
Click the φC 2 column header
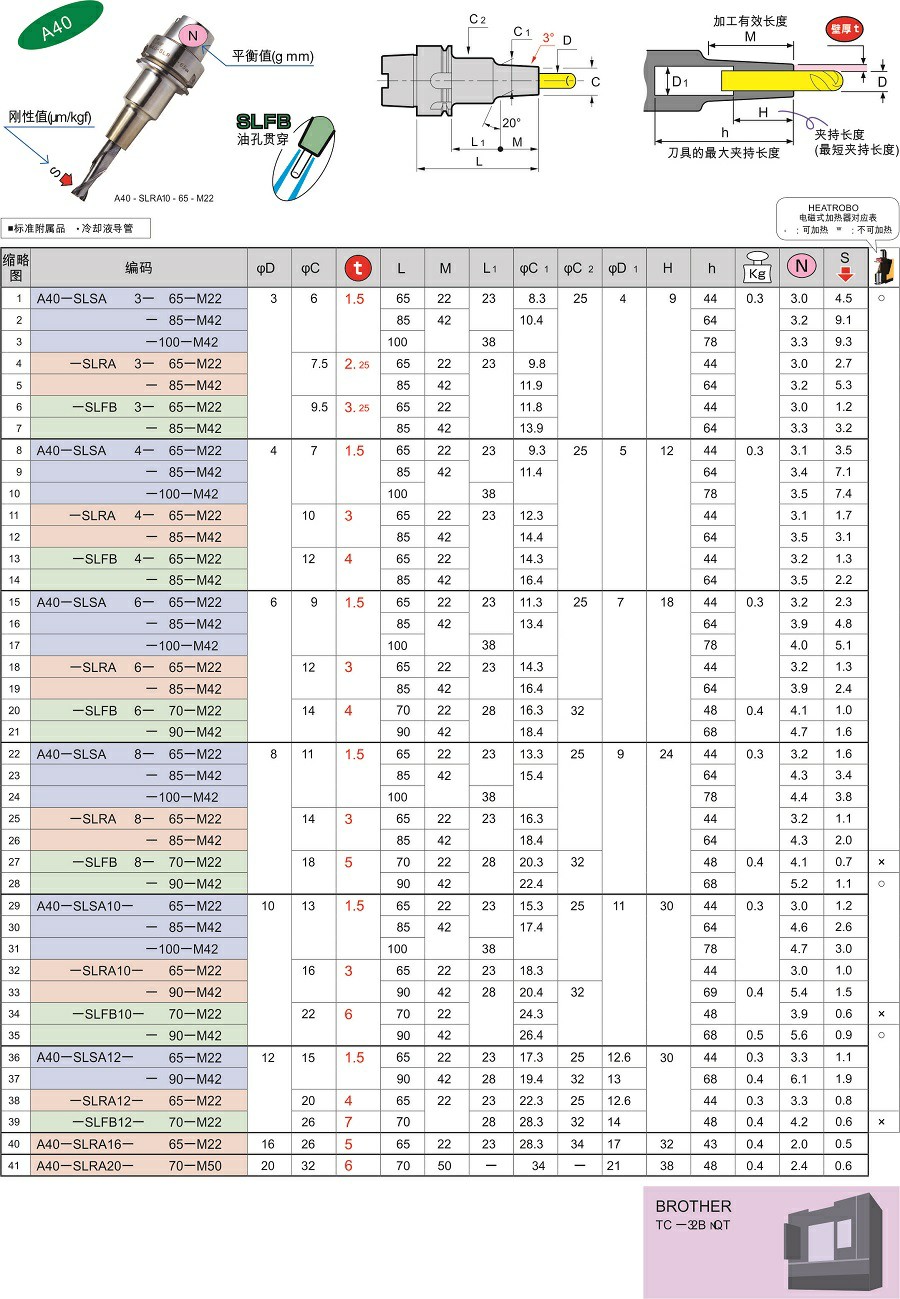(578, 268)
